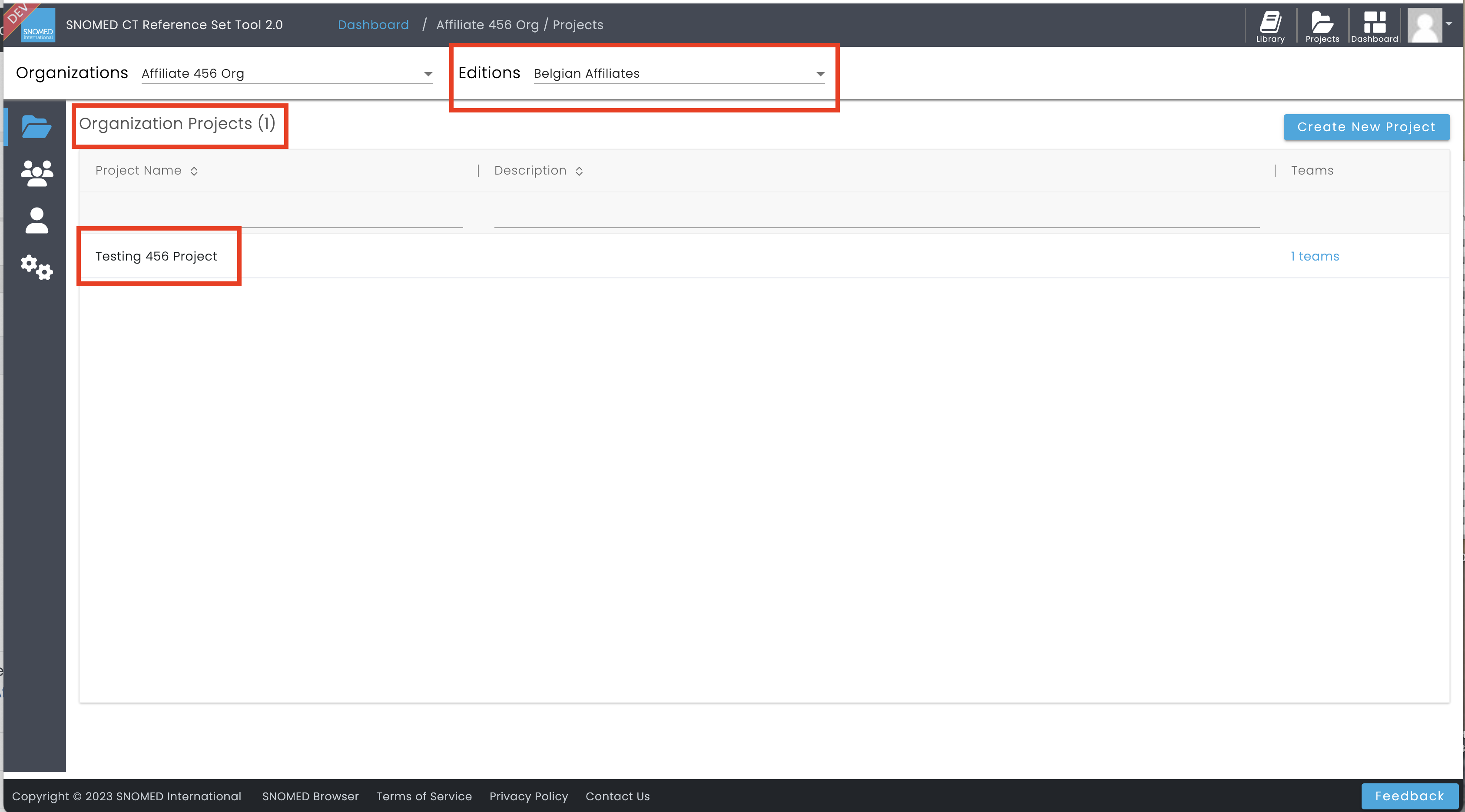1465x812 pixels.
Task: Sort by Description arrows
Action: (x=579, y=171)
